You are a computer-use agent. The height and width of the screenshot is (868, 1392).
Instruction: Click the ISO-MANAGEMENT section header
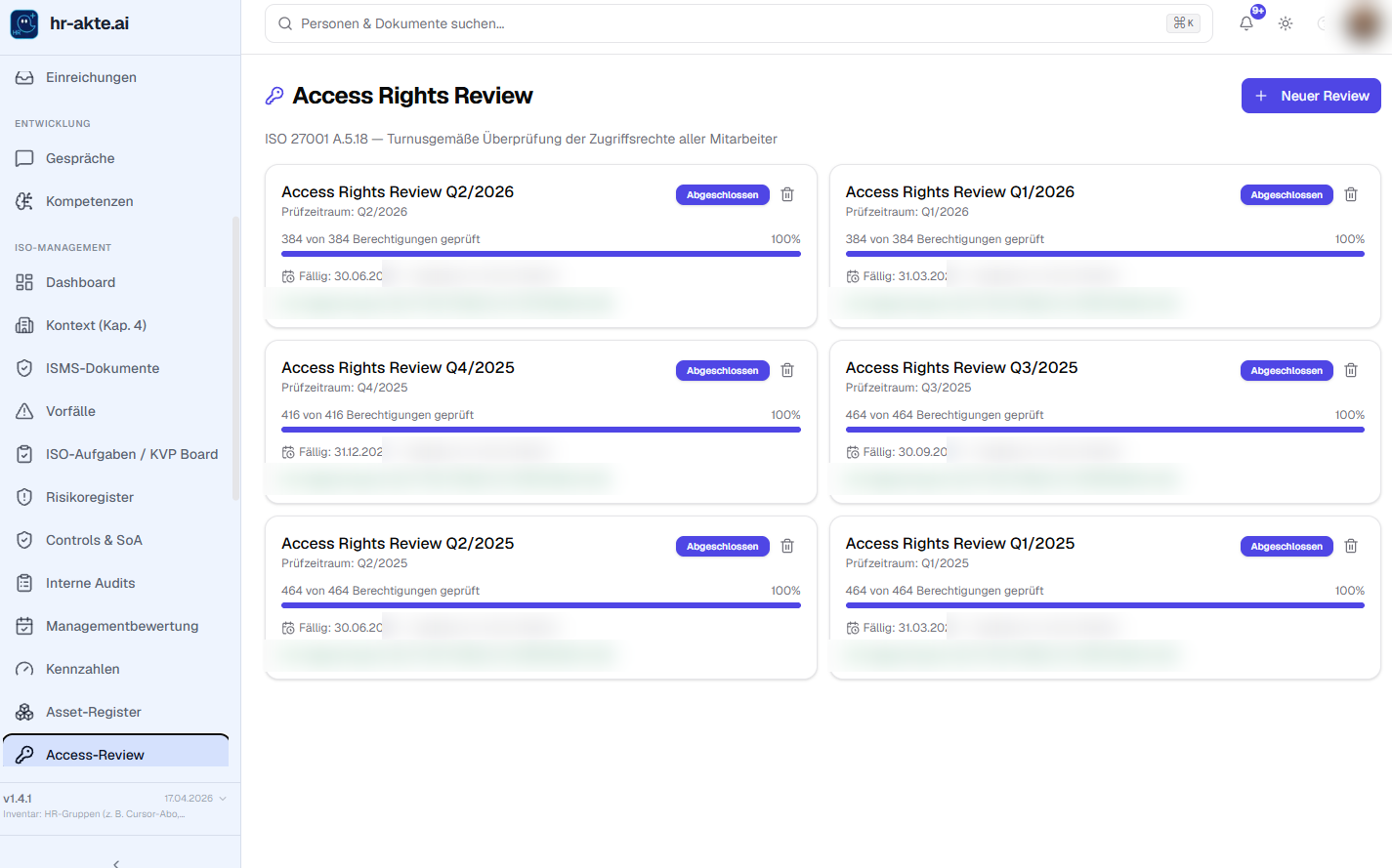click(x=63, y=248)
